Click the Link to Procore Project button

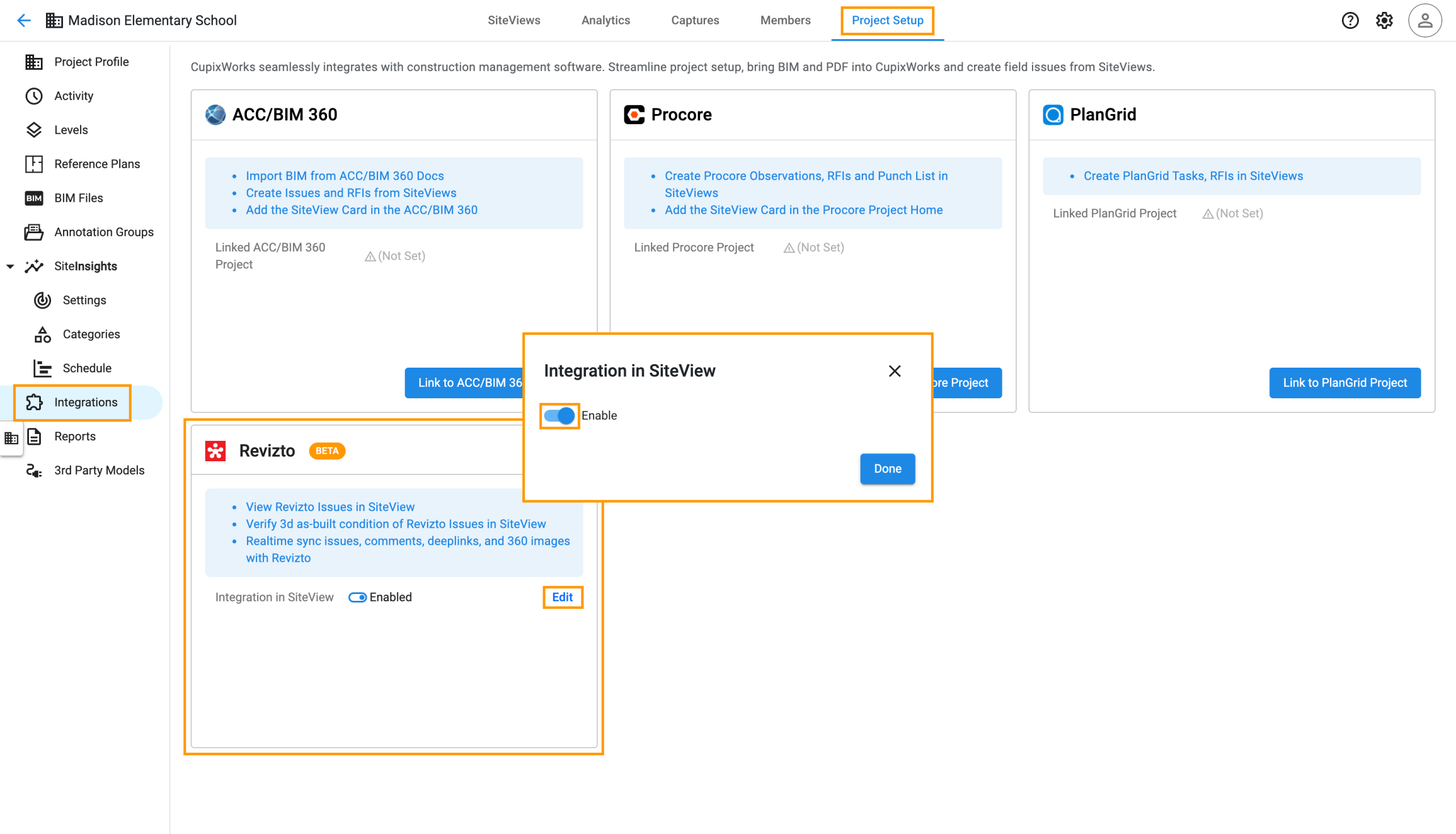click(x=967, y=382)
